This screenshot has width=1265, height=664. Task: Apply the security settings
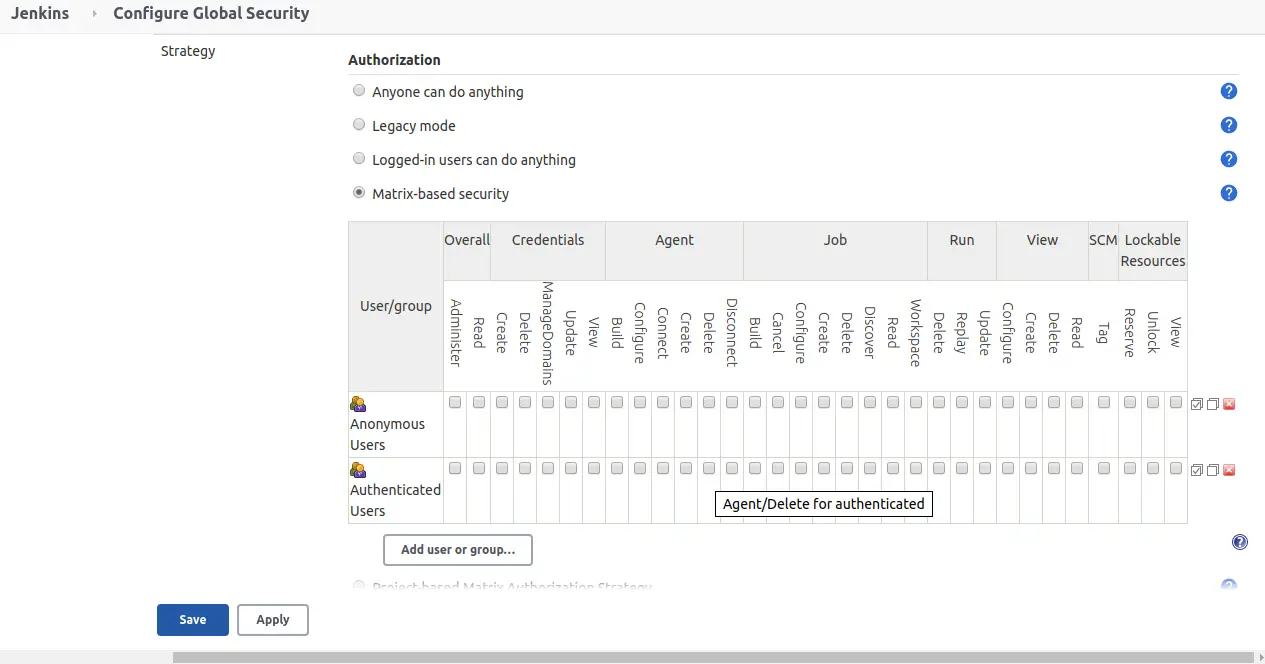[x=273, y=620]
